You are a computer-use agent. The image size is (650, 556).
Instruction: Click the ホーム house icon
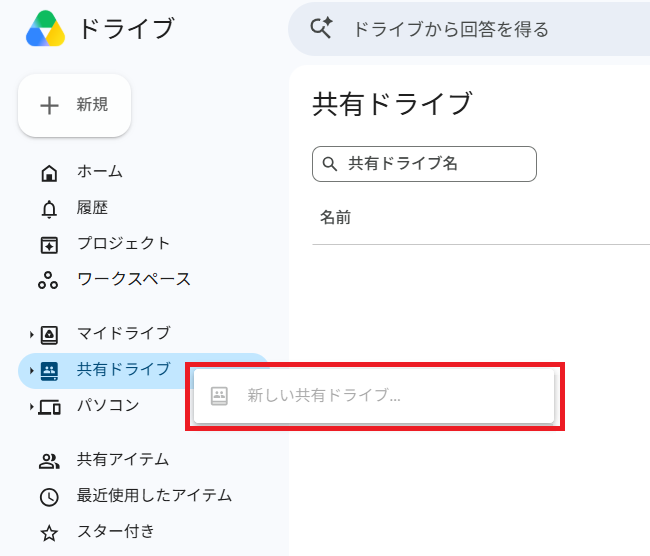coord(49,173)
